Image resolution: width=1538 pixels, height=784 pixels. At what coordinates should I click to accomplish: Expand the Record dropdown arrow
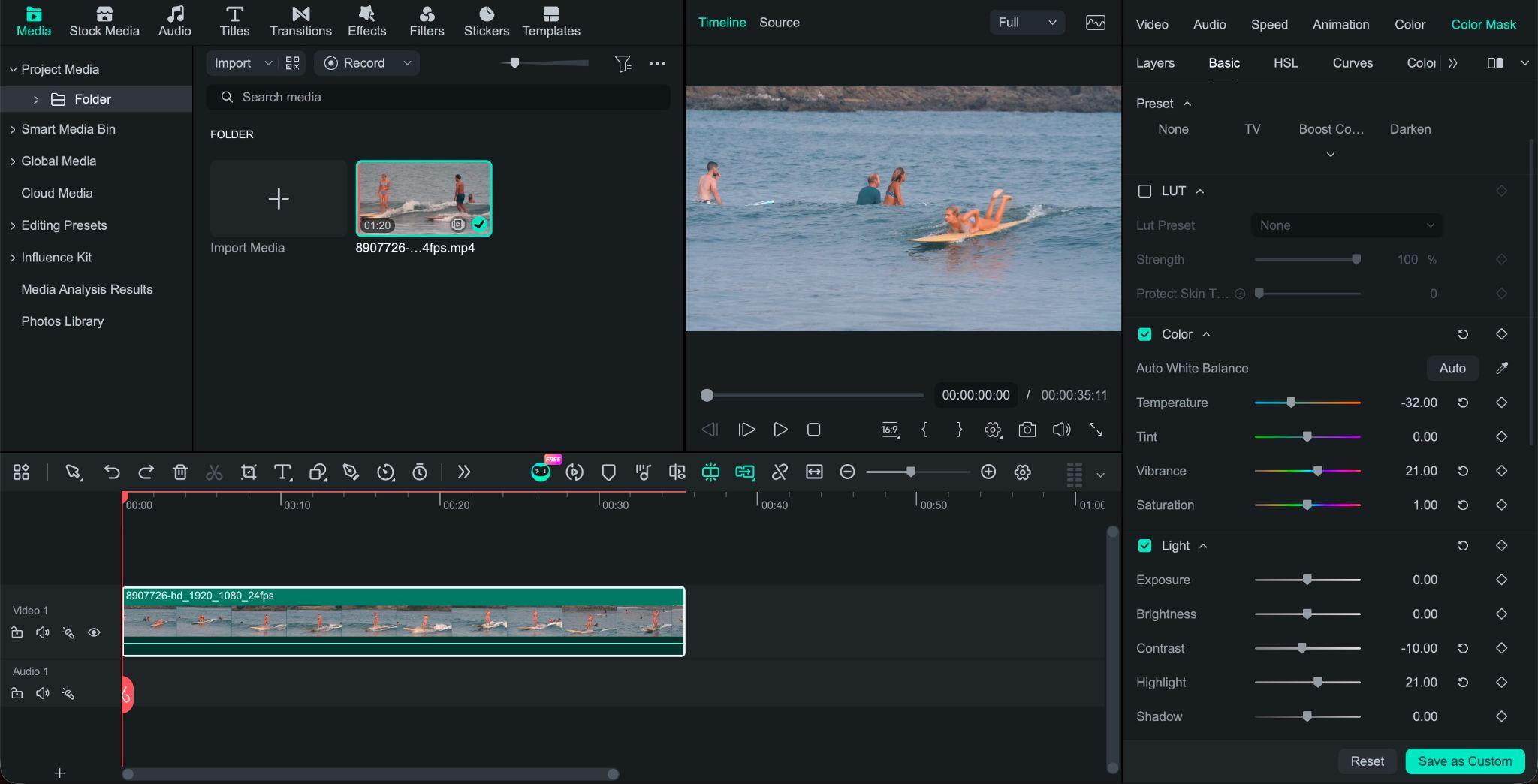(407, 63)
